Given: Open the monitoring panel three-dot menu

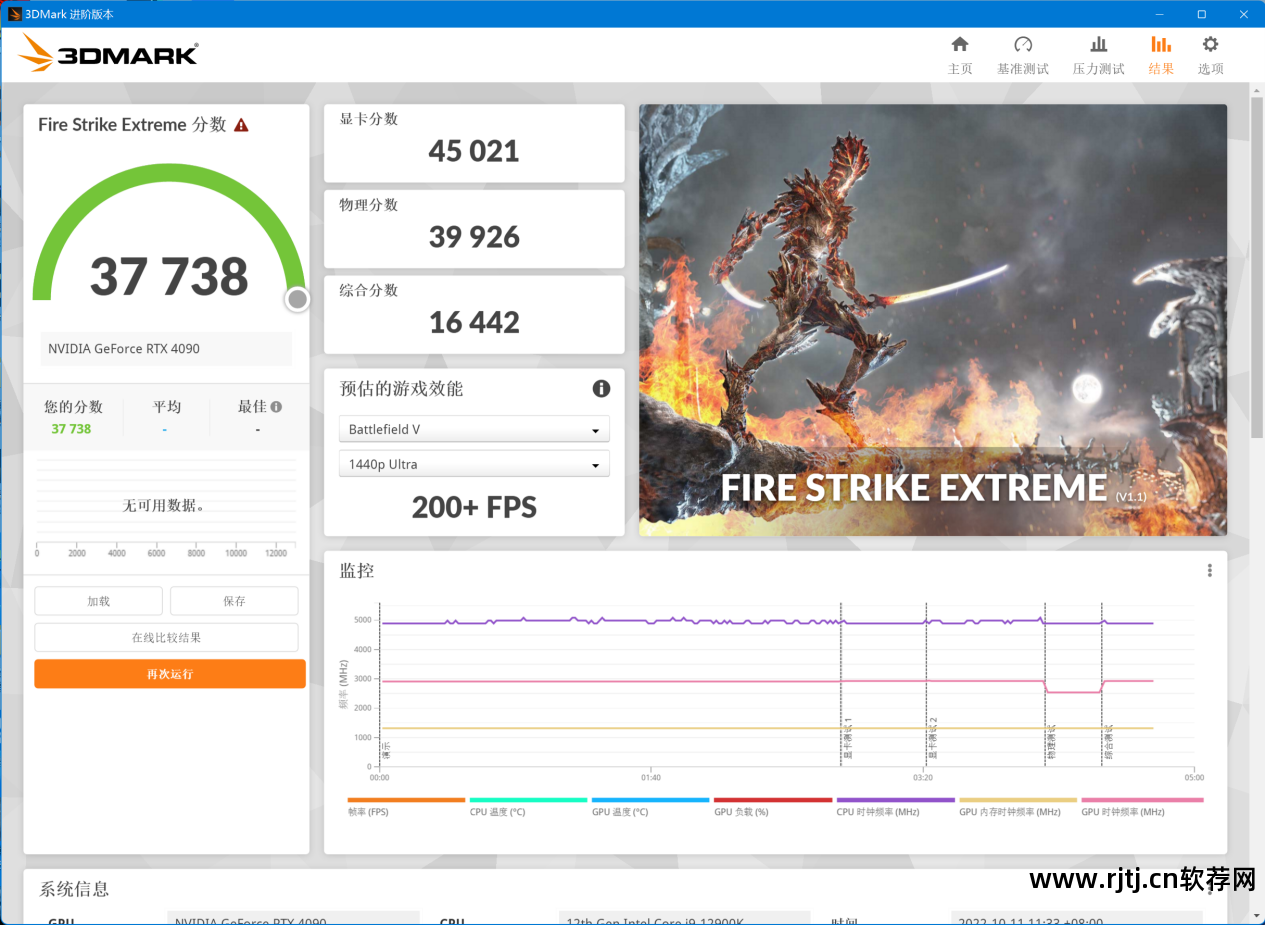Looking at the screenshot, I should click(x=1209, y=570).
